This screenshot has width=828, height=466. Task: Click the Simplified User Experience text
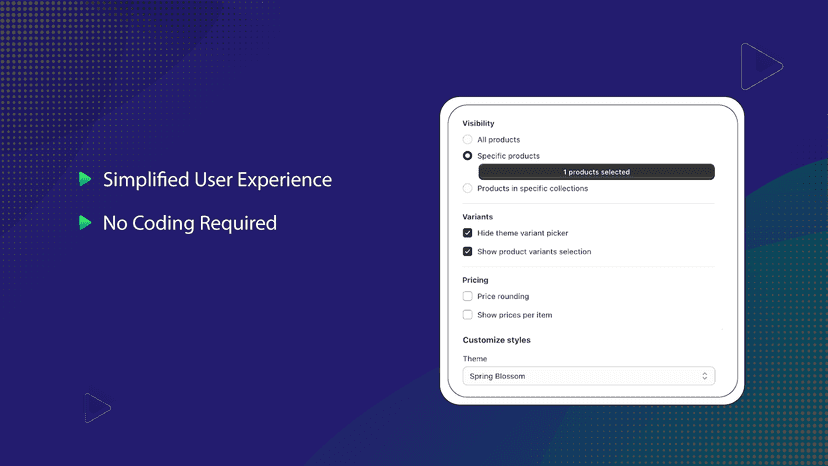click(217, 180)
